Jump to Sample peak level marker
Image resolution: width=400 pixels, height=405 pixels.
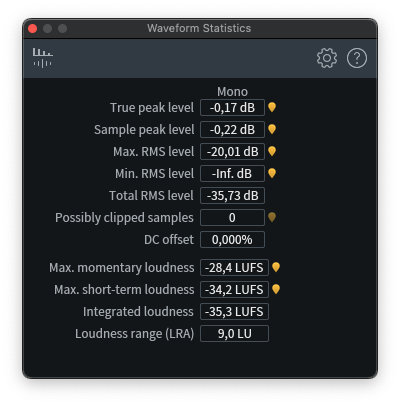click(x=272, y=129)
